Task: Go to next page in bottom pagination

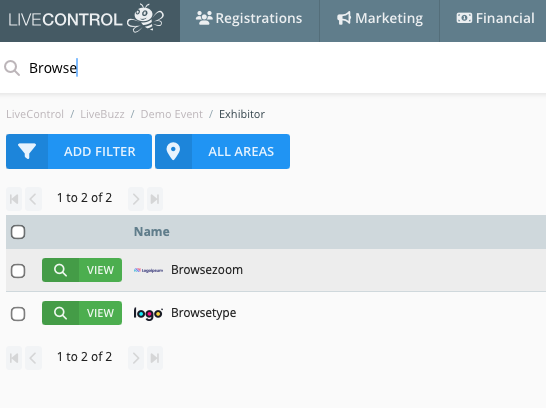Action: pyautogui.click(x=136, y=358)
